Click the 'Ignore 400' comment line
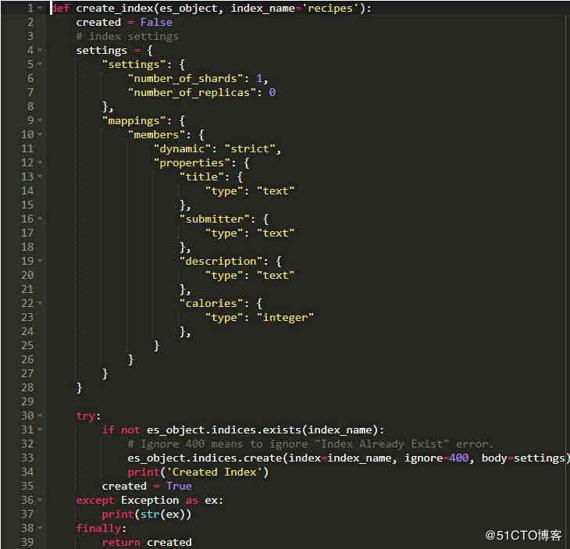Viewport: 570px width, 549px height. coord(311,444)
